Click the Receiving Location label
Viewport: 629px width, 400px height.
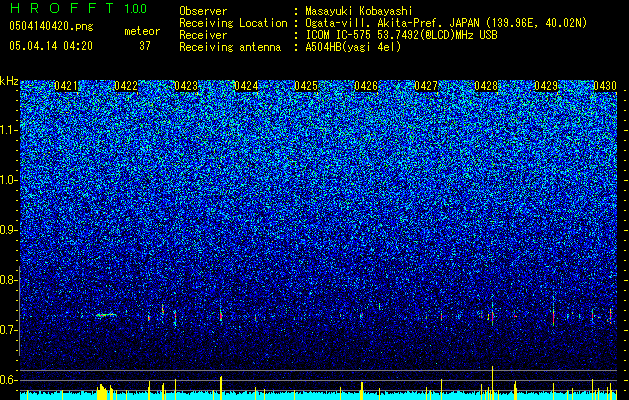[x=233, y=23]
